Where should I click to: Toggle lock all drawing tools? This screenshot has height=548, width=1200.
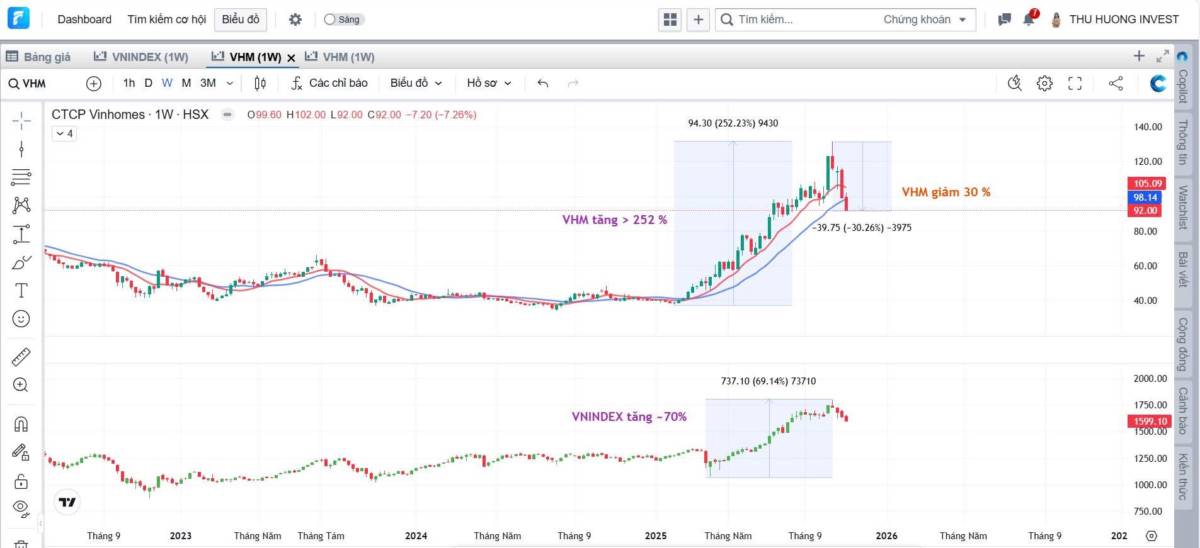tap(21, 481)
